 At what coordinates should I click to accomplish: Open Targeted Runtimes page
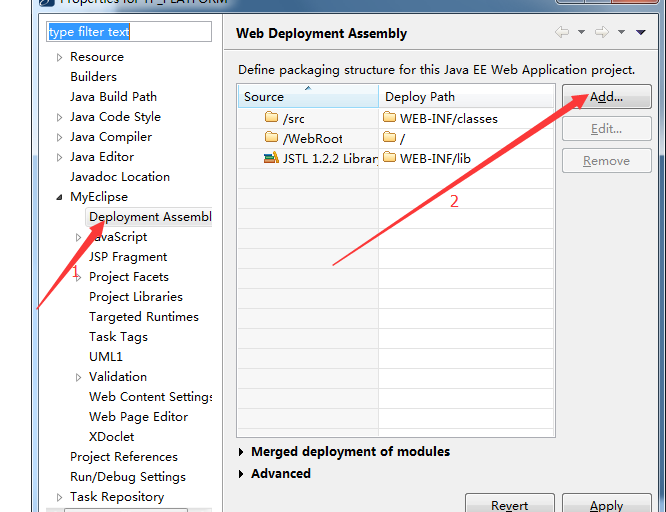(144, 317)
